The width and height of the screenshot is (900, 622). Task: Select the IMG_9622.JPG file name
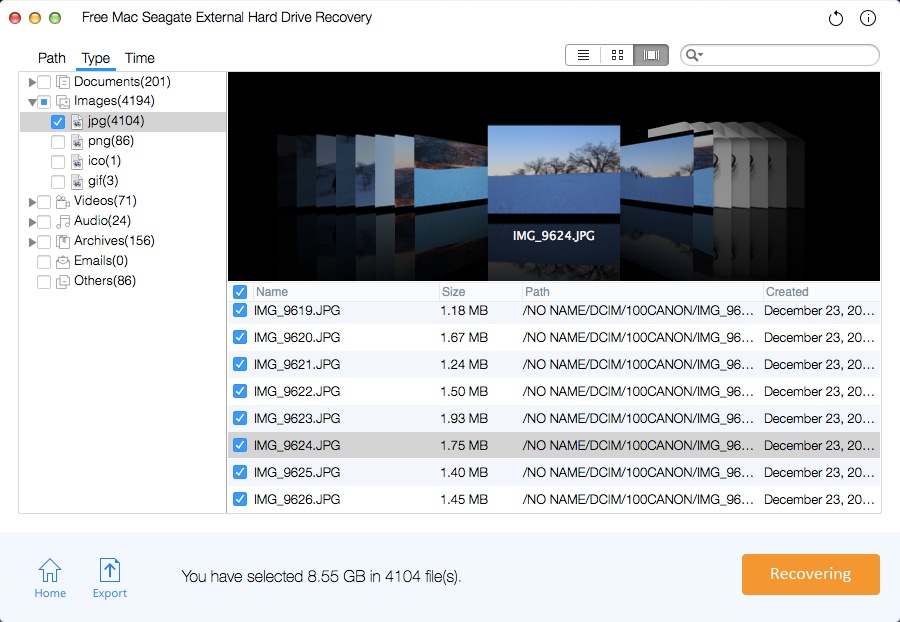(297, 391)
